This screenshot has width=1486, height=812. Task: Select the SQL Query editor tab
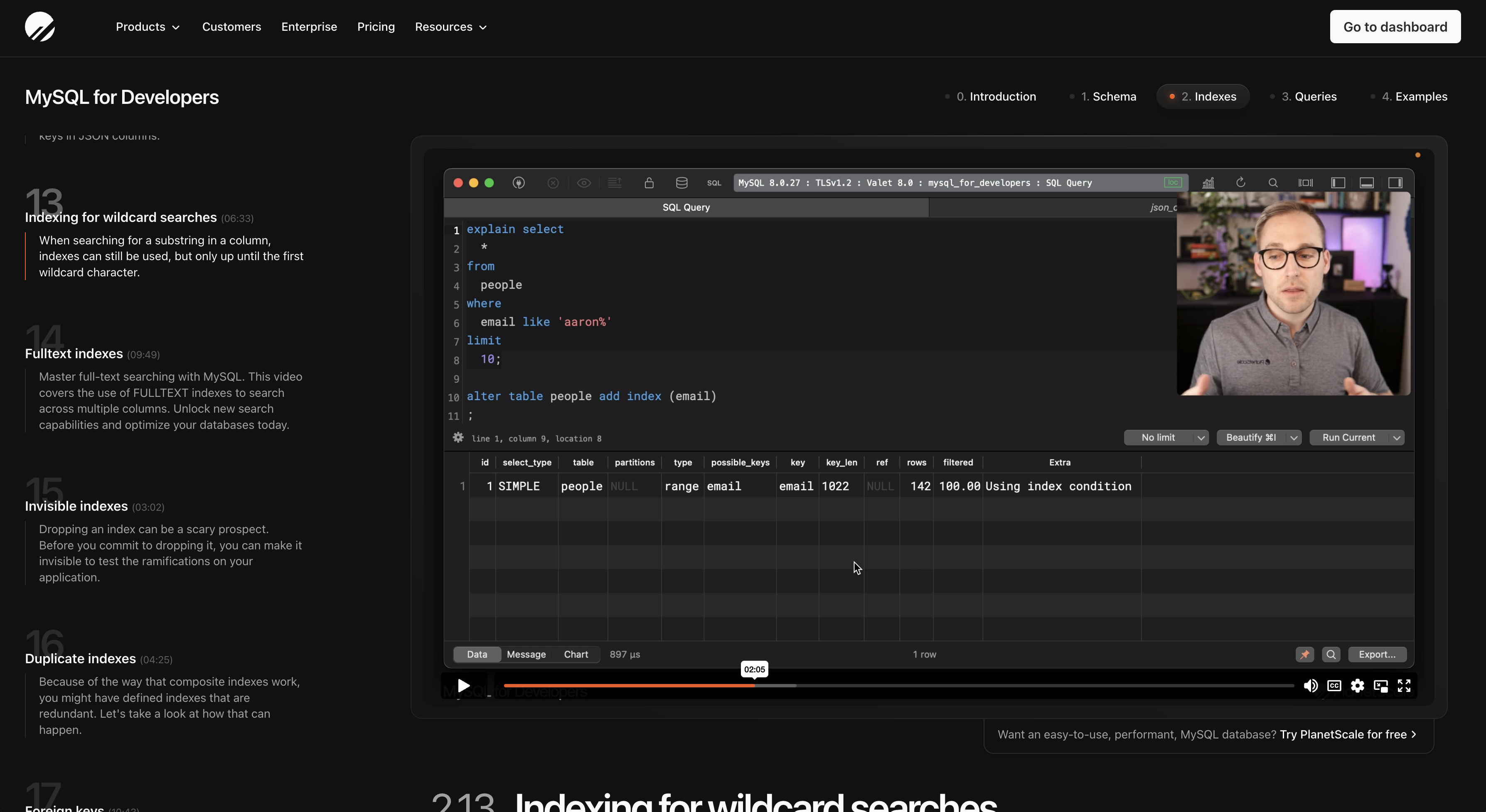(x=686, y=207)
